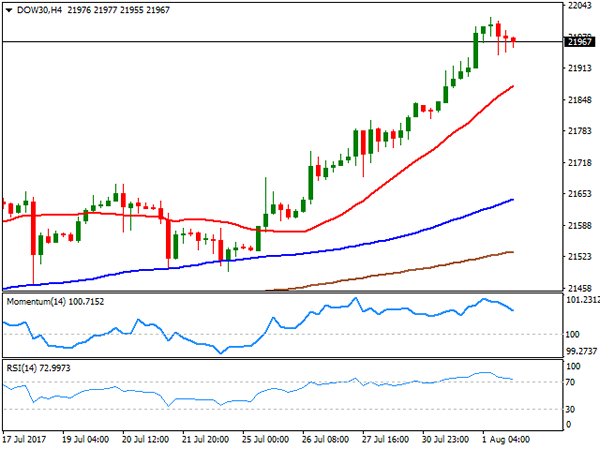The height and width of the screenshot is (450, 600).
Task: Click the 21523 price axis label
Action: click(580, 257)
